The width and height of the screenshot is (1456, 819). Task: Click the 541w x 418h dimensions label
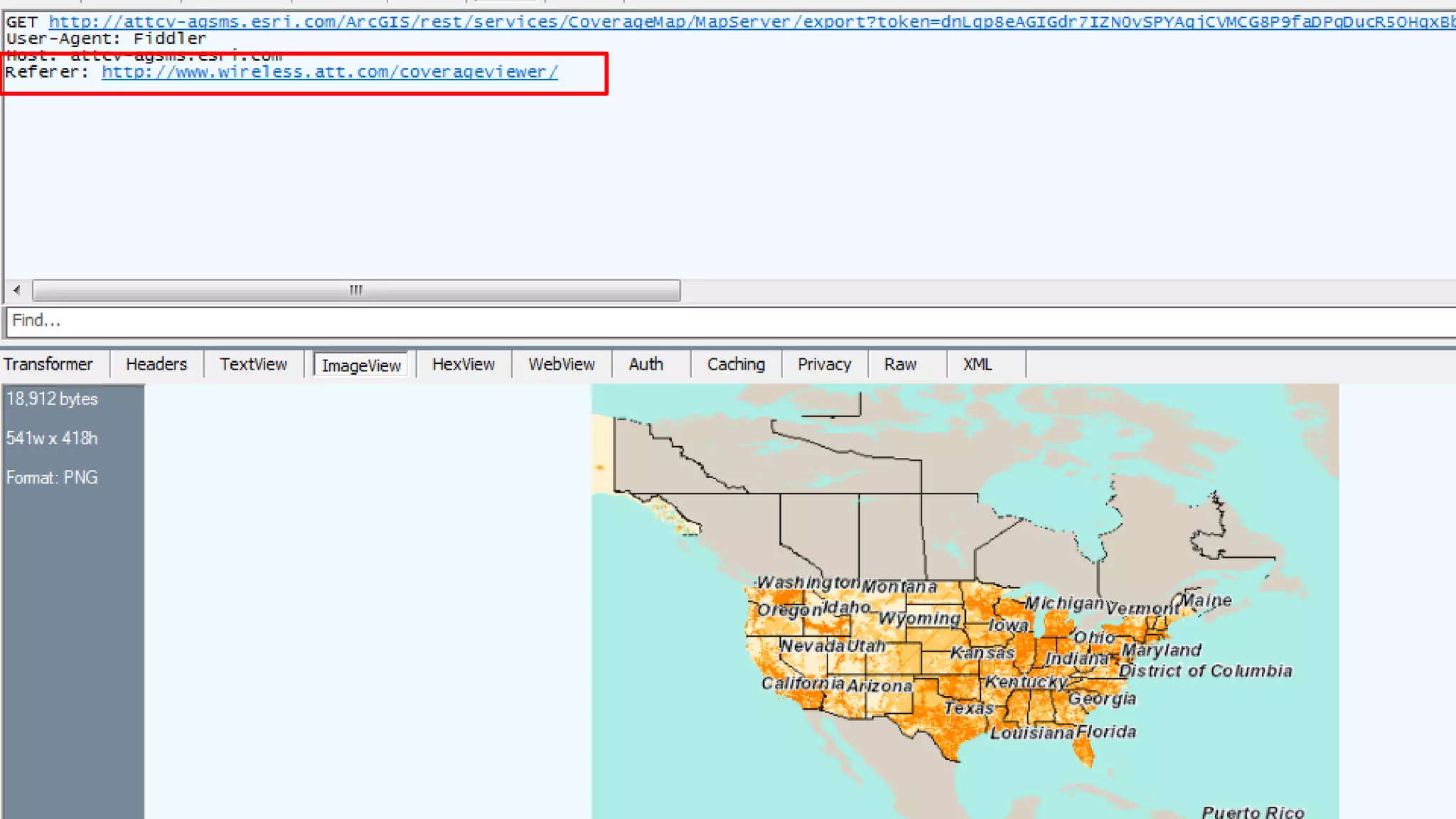click(x=52, y=438)
